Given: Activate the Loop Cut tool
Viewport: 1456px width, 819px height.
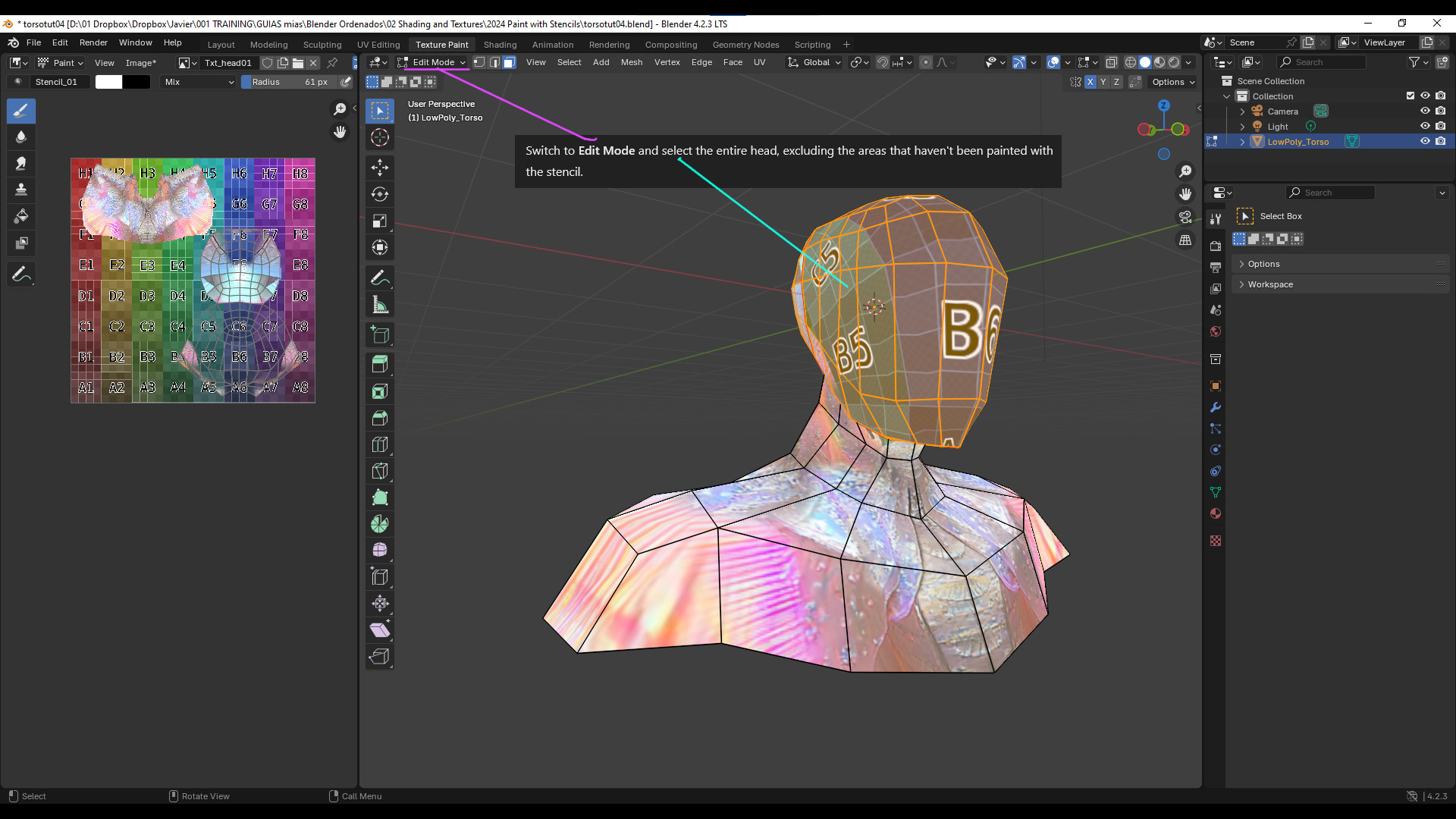Looking at the screenshot, I should tap(380, 444).
